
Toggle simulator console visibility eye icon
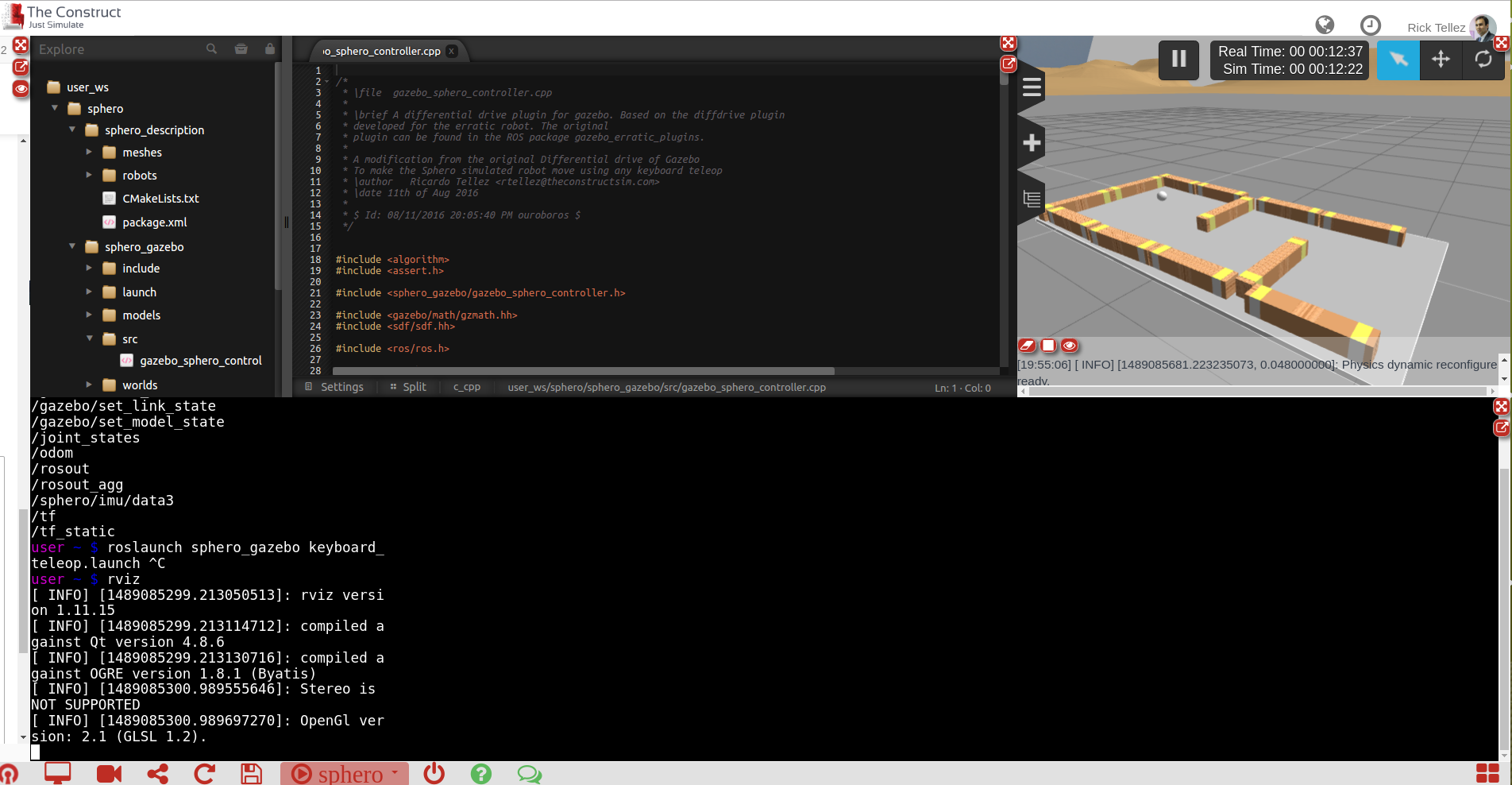1070,346
